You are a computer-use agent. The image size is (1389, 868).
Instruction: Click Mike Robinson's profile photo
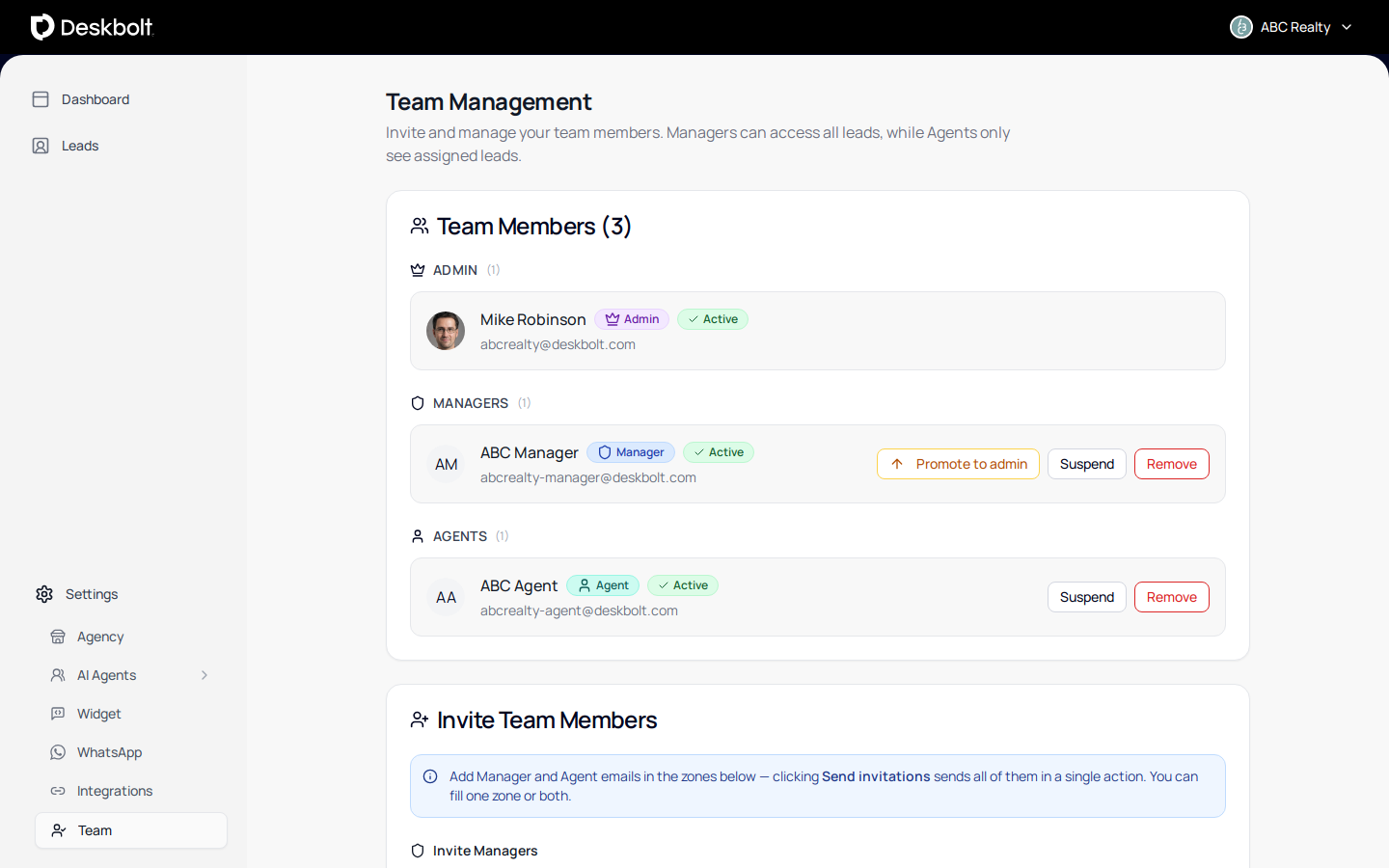coord(446,331)
